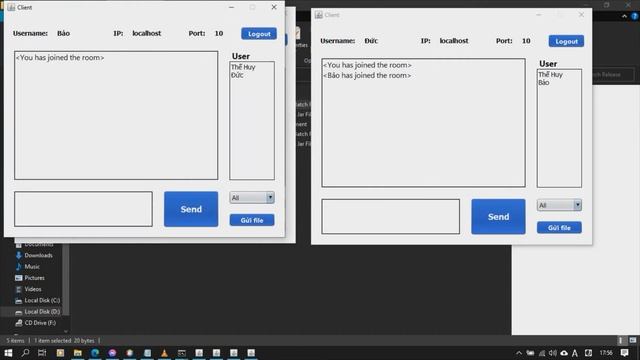The height and width of the screenshot is (360, 640).
Task: Click '<Bảo has joined the room>' message
Action: 367,76
